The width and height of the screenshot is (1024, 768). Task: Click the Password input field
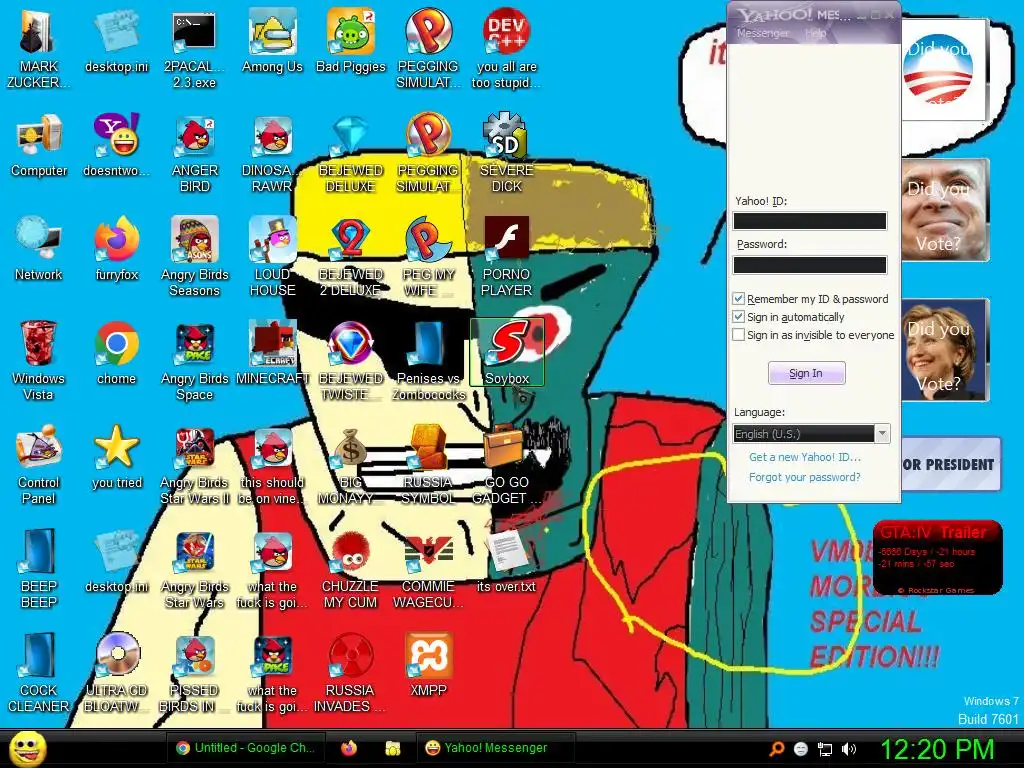click(x=810, y=264)
